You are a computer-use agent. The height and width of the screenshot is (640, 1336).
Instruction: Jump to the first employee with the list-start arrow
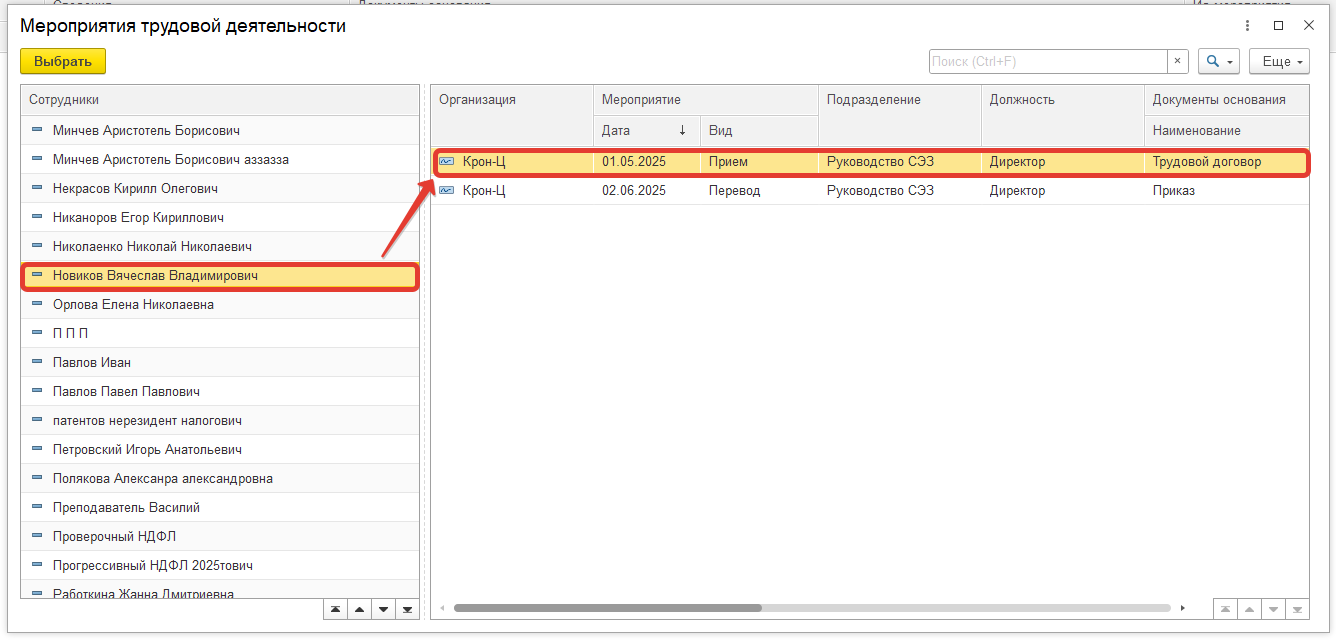(335, 608)
